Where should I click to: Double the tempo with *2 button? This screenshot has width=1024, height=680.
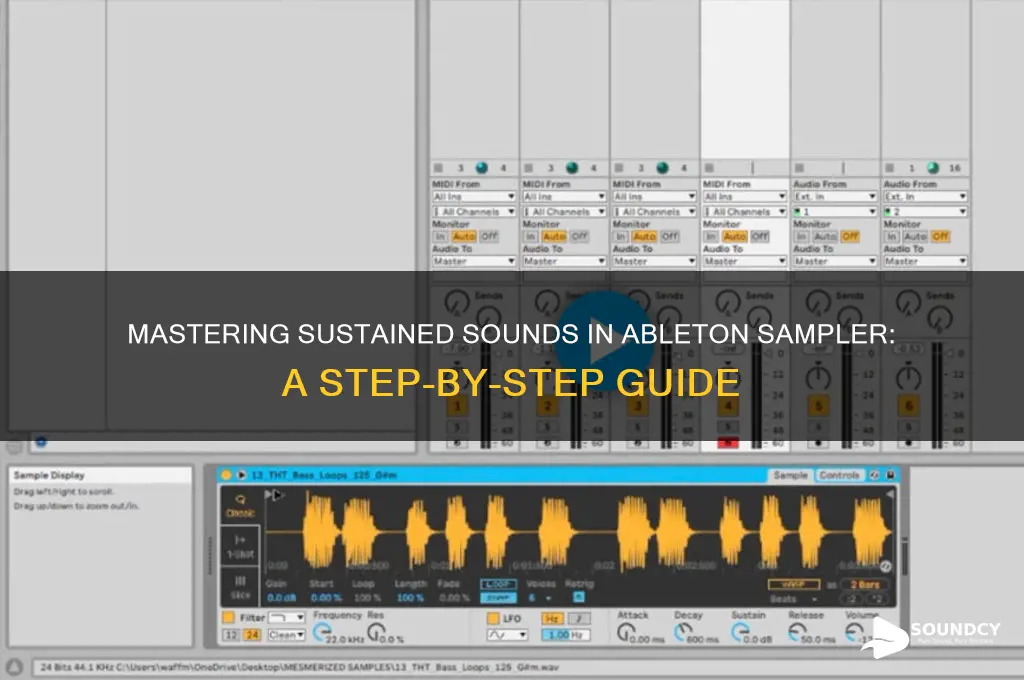tap(877, 598)
